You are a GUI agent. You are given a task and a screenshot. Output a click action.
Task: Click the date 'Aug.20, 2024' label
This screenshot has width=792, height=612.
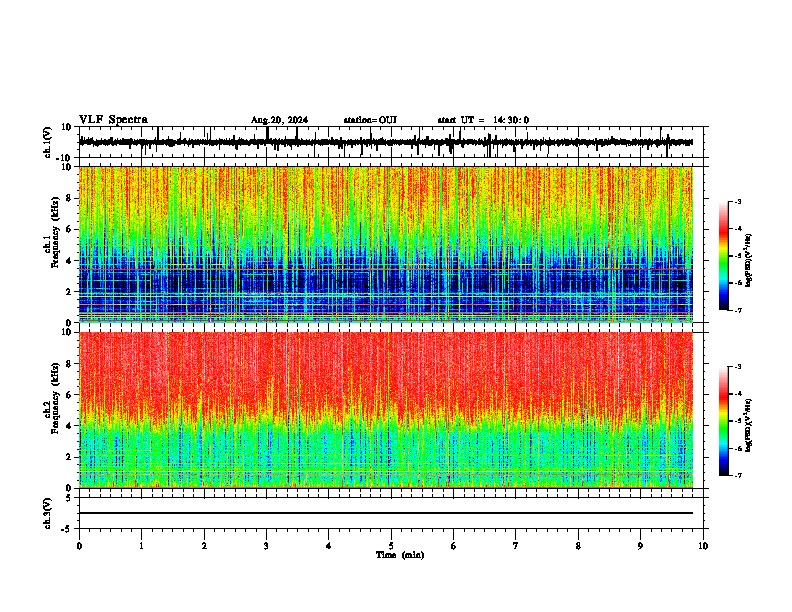click(x=279, y=120)
